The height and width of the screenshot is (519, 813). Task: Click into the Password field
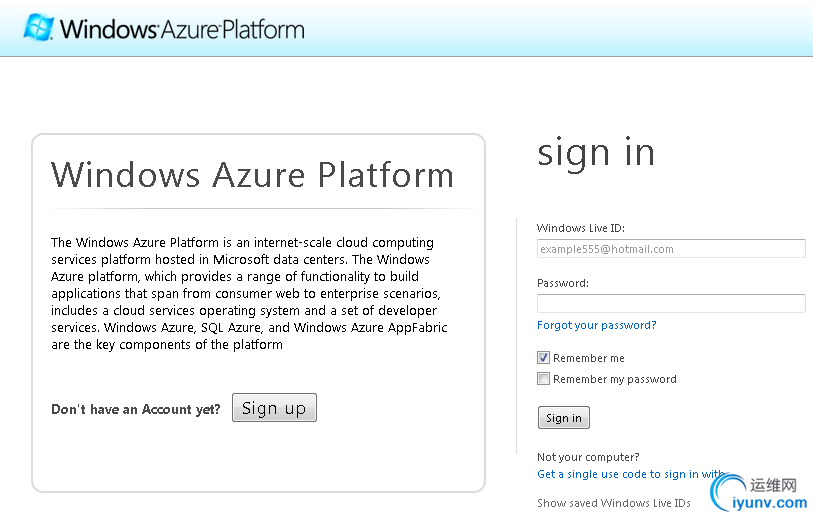pos(670,303)
